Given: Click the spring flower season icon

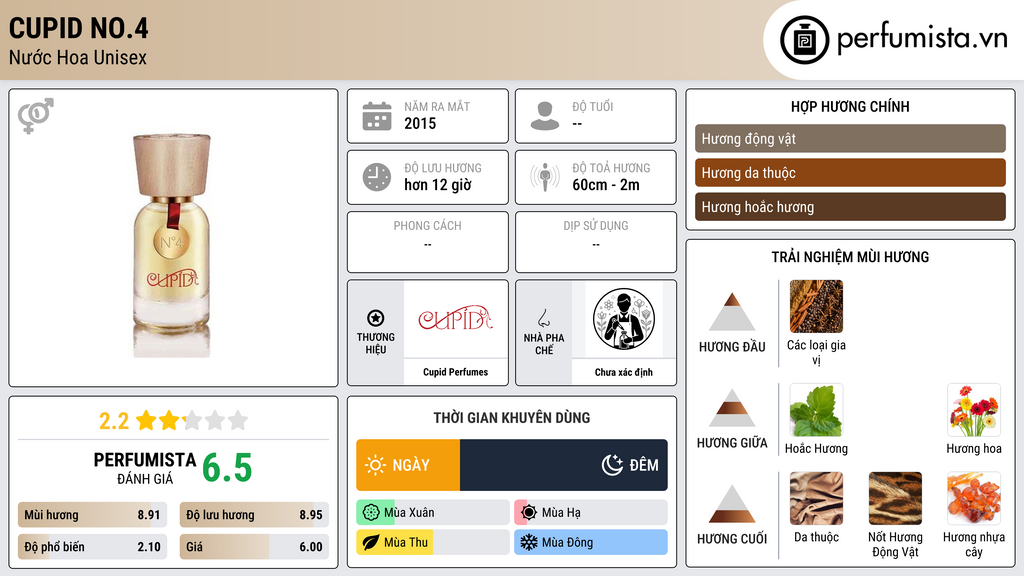Looking at the screenshot, I should coord(371,513).
